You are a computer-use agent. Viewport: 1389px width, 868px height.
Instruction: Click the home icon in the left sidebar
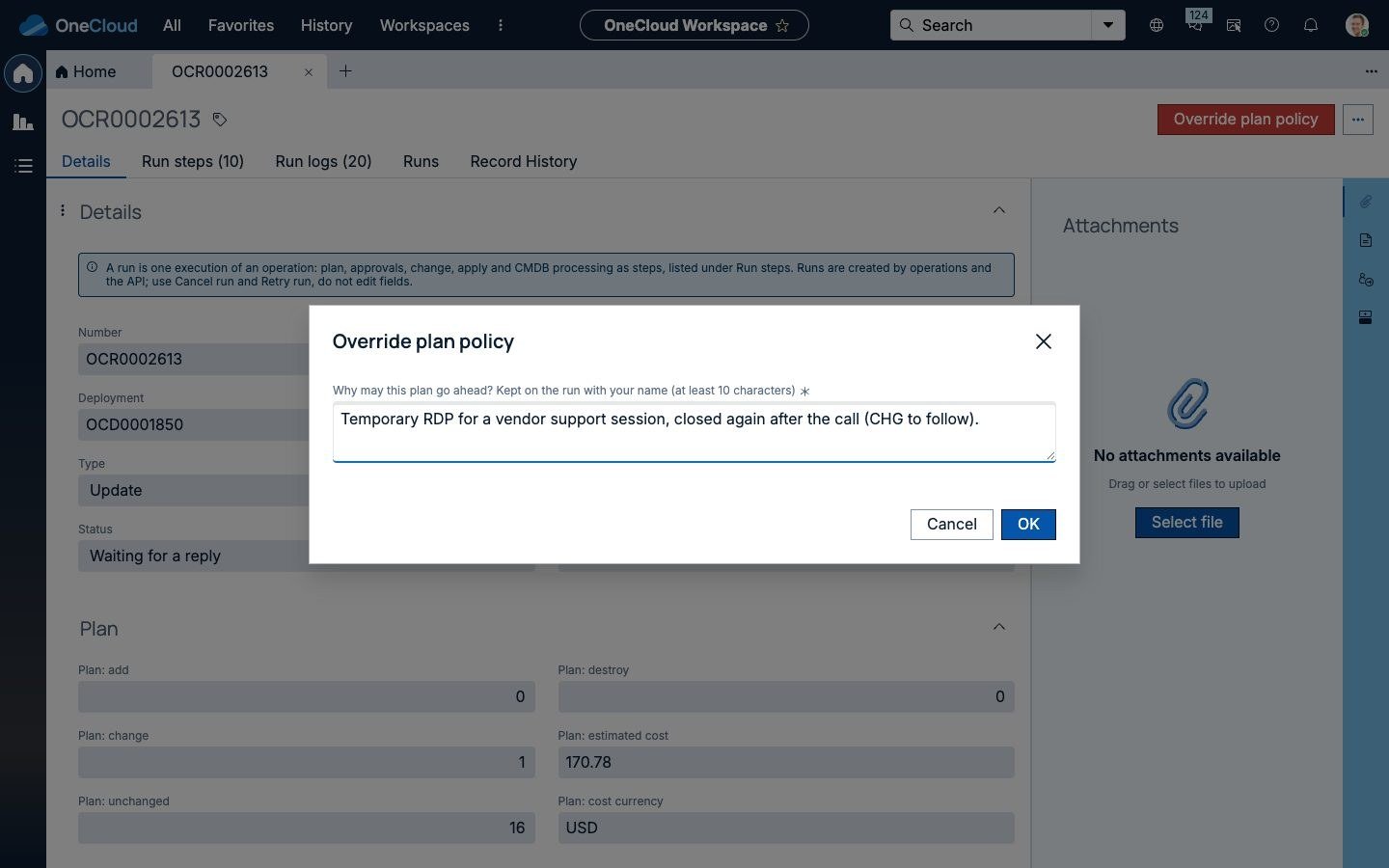click(23, 73)
